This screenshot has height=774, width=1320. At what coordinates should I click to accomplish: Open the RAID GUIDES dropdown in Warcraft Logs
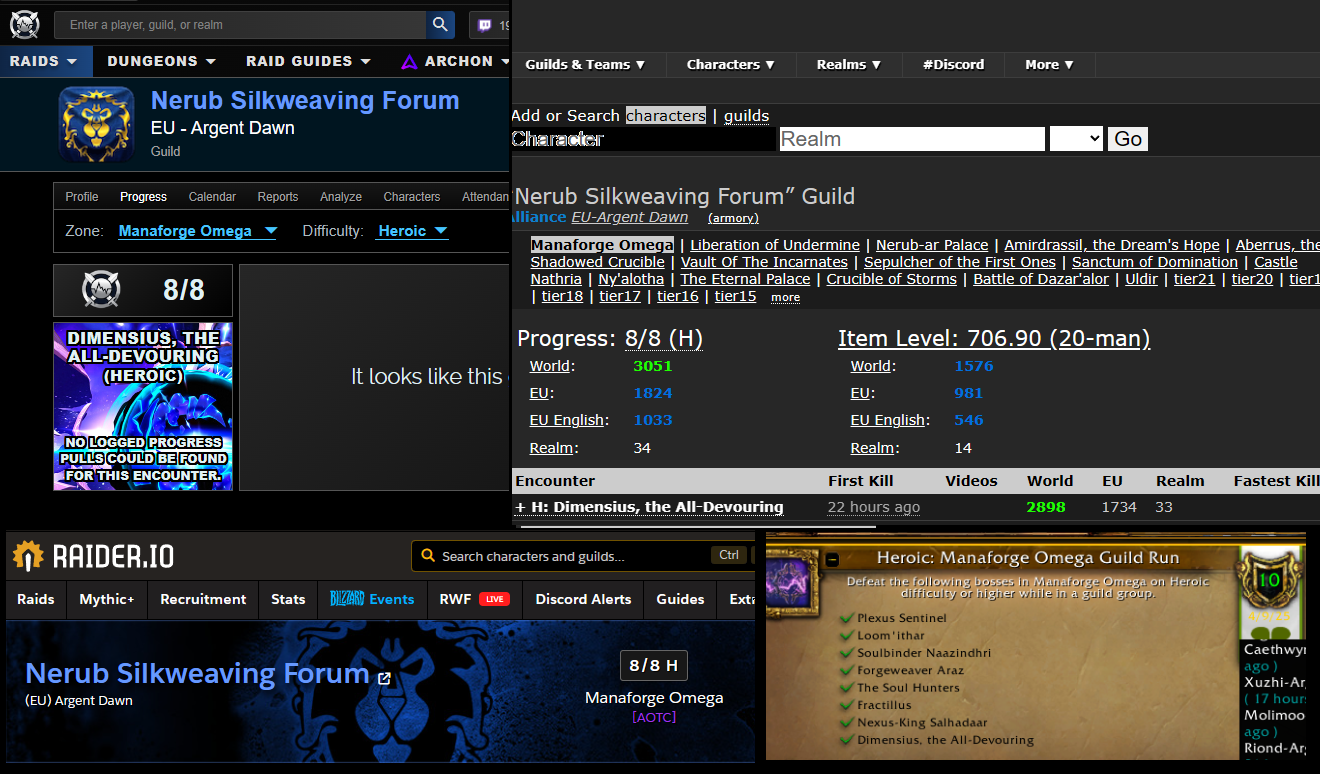309,61
